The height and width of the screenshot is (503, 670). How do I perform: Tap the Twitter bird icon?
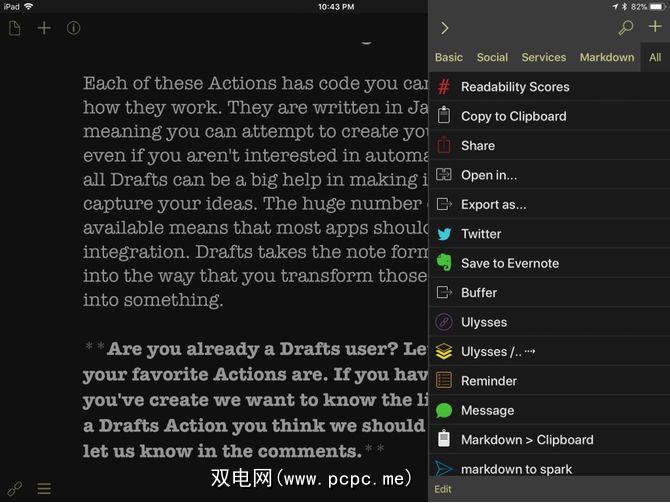[x=444, y=234]
